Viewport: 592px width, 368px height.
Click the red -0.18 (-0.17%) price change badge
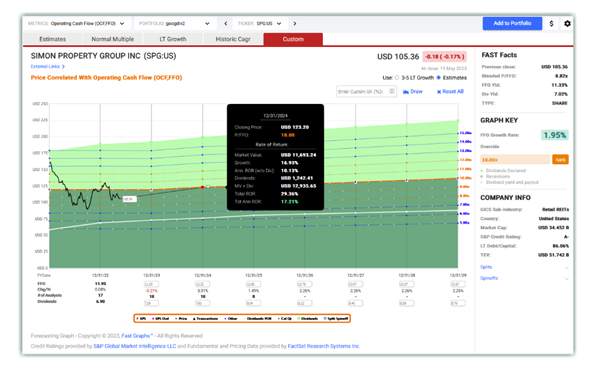click(444, 57)
